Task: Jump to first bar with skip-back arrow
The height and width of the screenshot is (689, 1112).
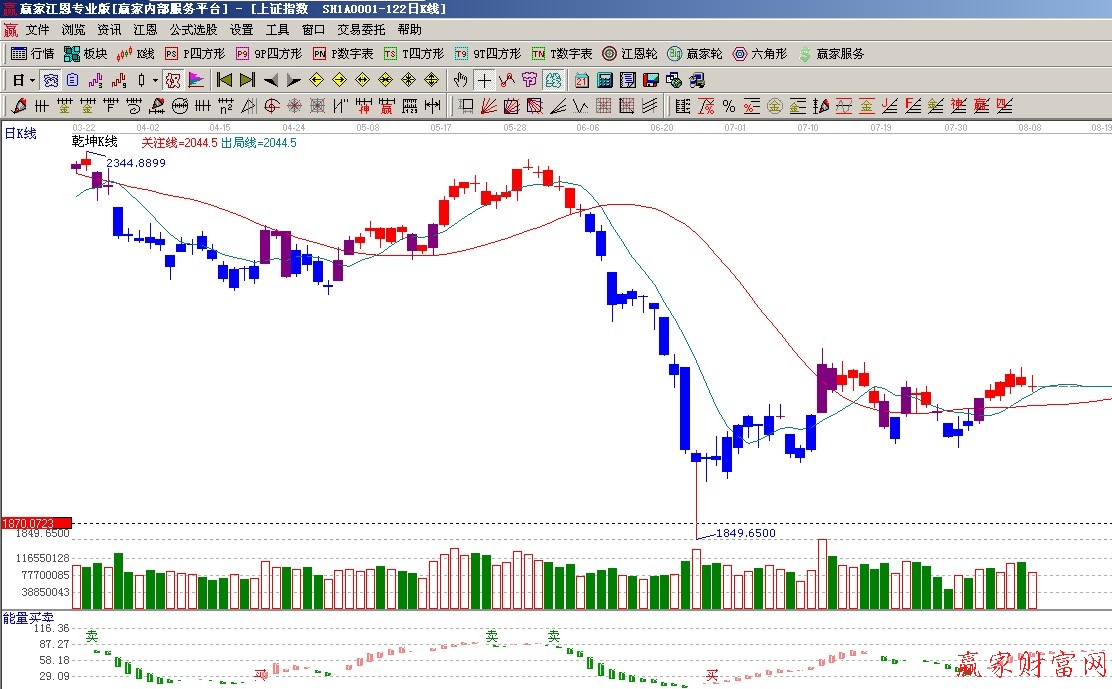Action: click(x=224, y=80)
